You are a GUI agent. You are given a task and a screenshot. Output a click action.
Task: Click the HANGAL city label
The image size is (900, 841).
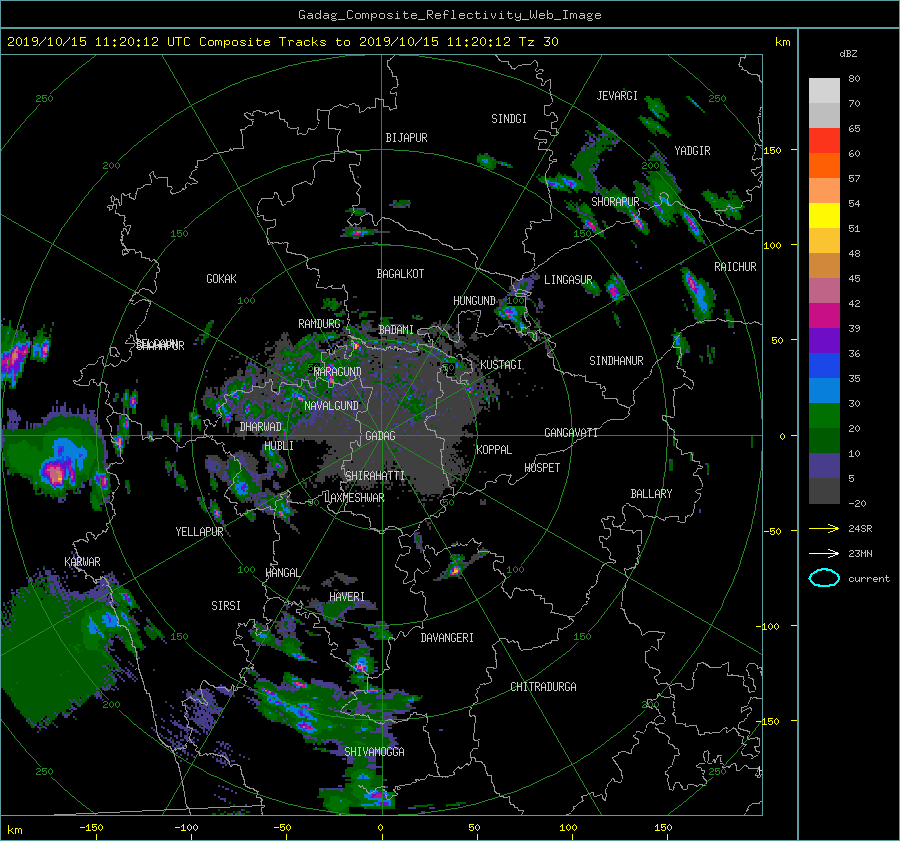click(282, 573)
